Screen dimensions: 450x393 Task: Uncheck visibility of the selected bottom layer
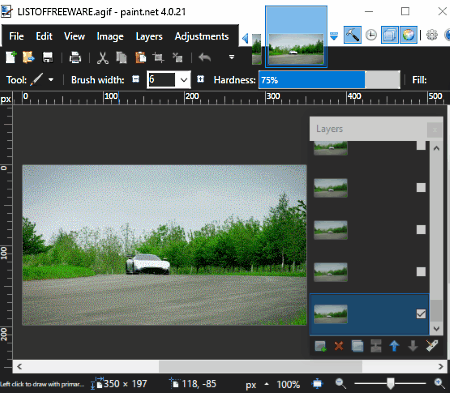[x=421, y=314]
